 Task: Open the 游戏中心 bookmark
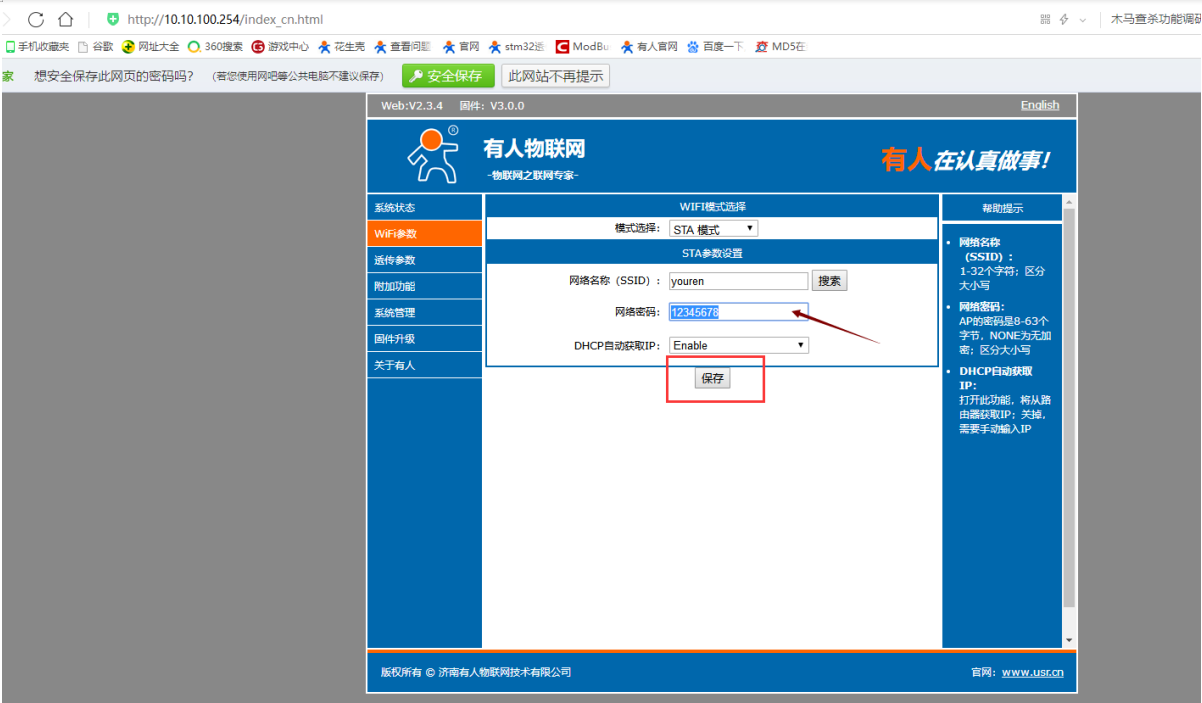[281, 46]
